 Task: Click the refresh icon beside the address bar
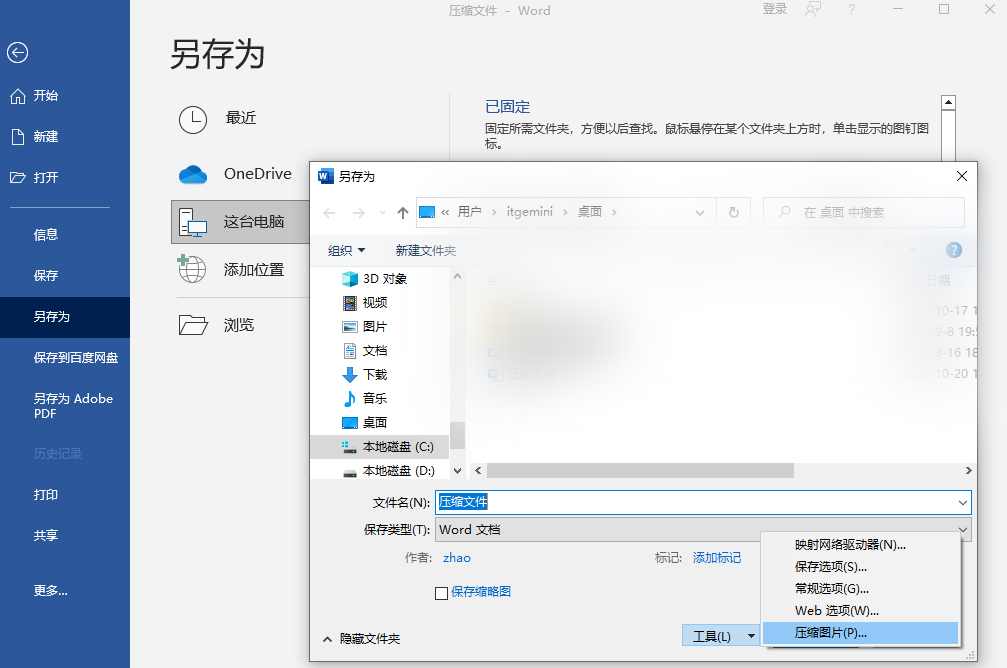pos(736,211)
